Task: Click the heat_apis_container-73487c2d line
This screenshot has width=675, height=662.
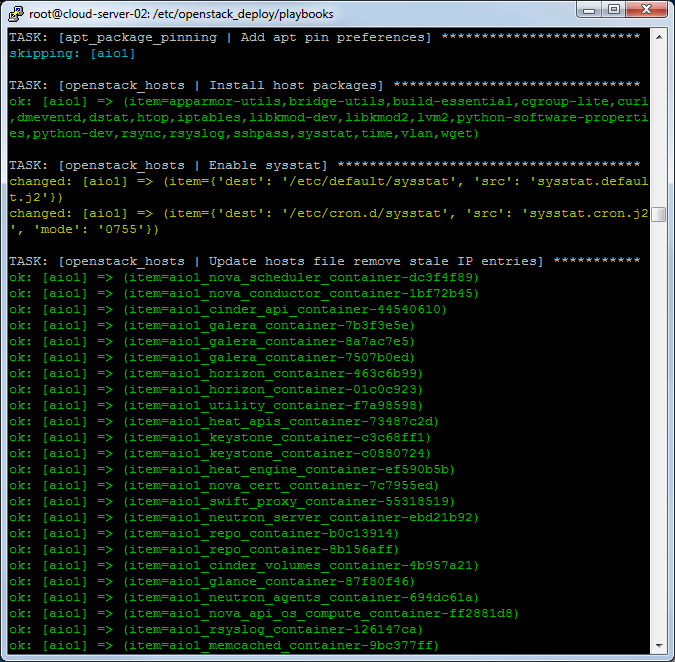Action: [x=224, y=421]
